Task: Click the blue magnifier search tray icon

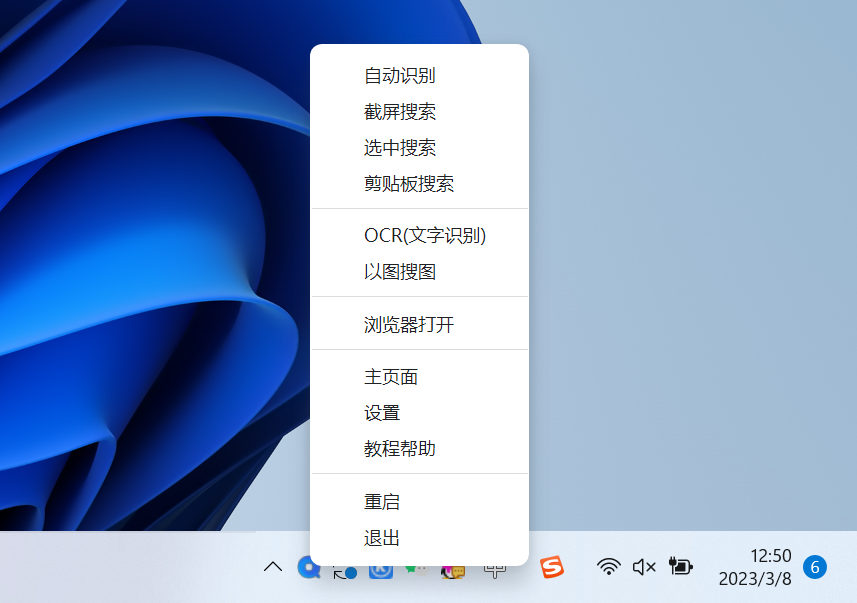Action: point(308,568)
